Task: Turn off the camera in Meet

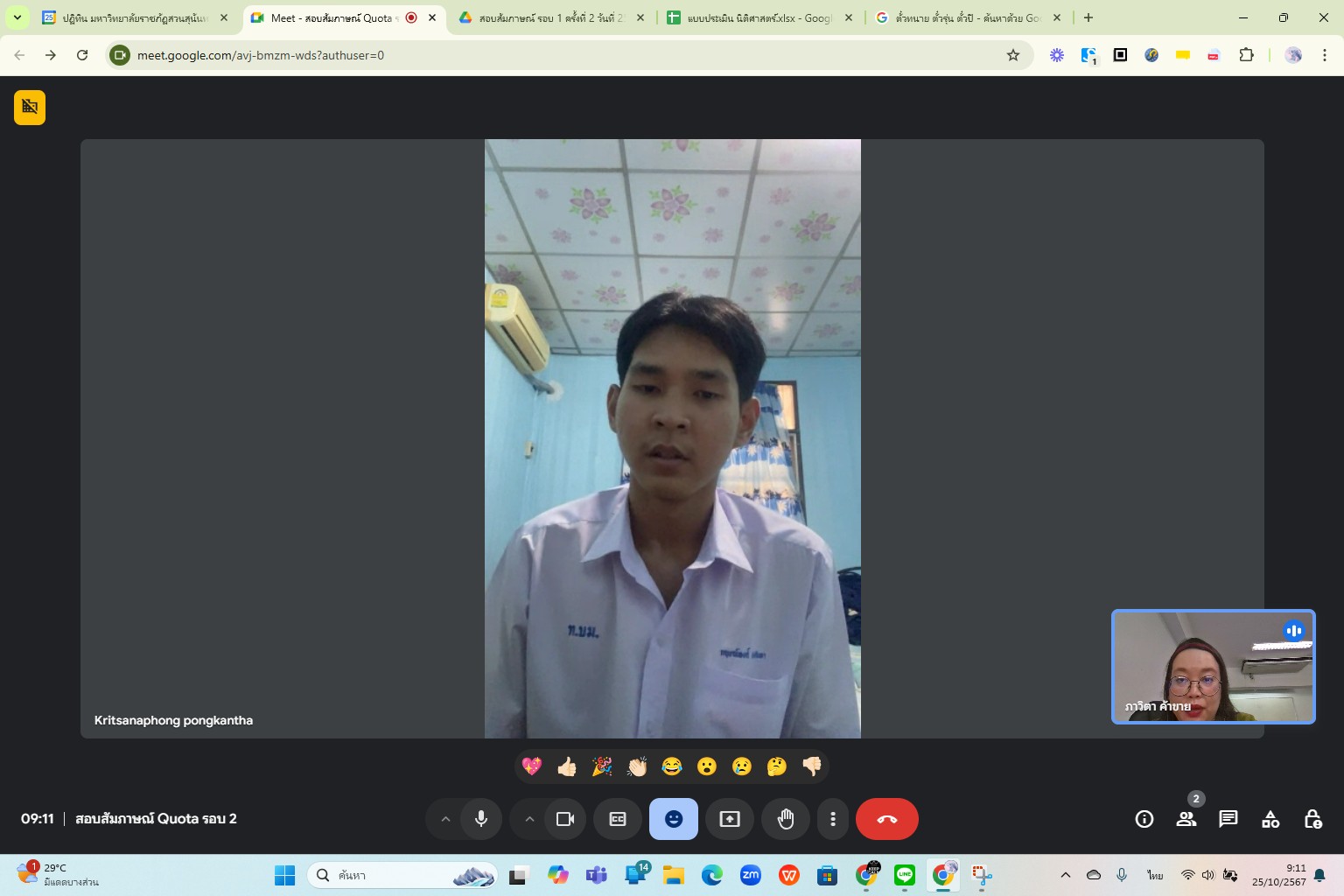Action: pyautogui.click(x=564, y=819)
